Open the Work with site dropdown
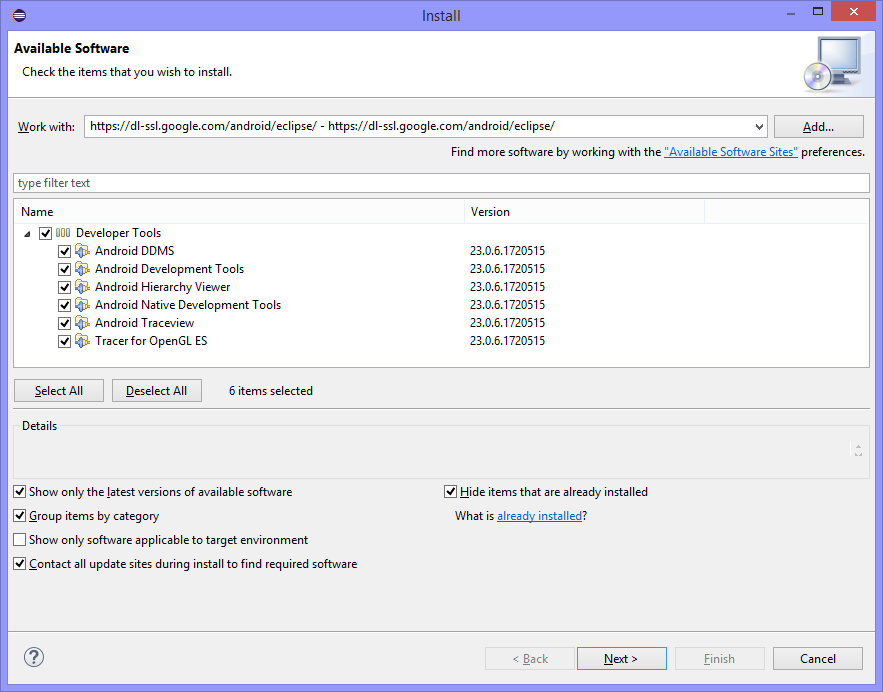The image size is (883, 692). (x=758, y=127)
